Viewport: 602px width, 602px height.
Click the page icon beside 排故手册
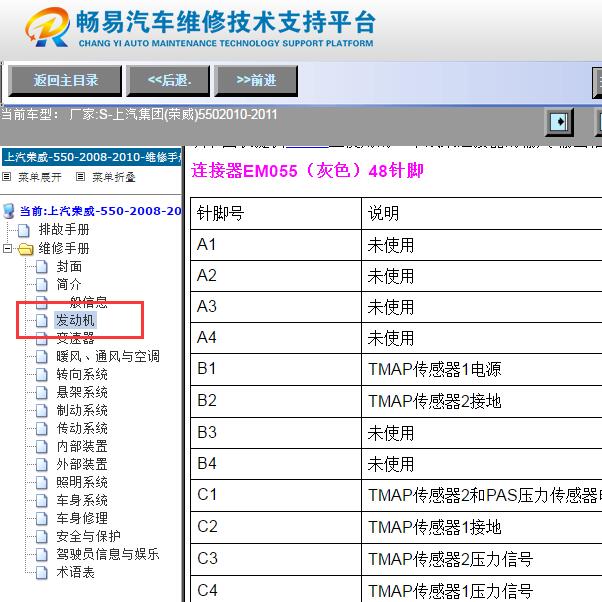point(24,230)
